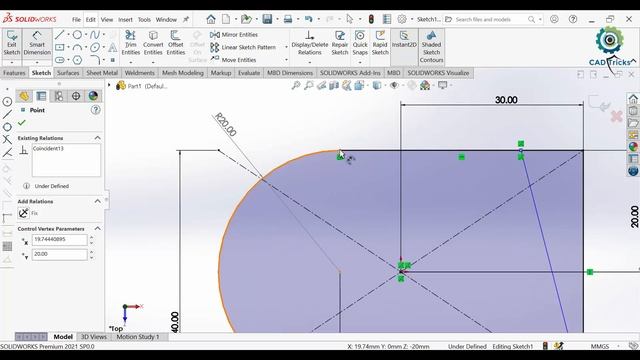Collapse the Add Relations section

[98, 201]
